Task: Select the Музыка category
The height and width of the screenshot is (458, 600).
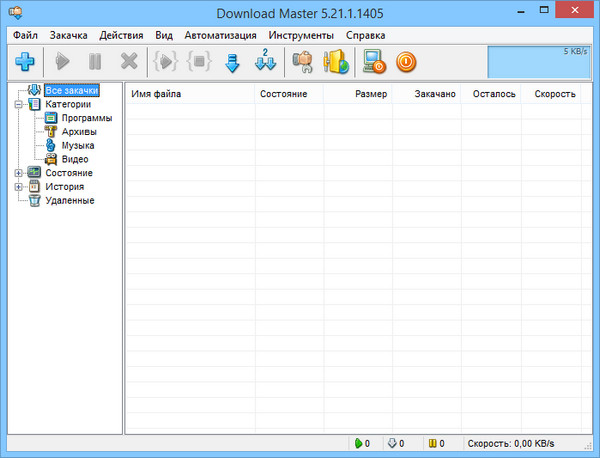Action: point(78,145)
